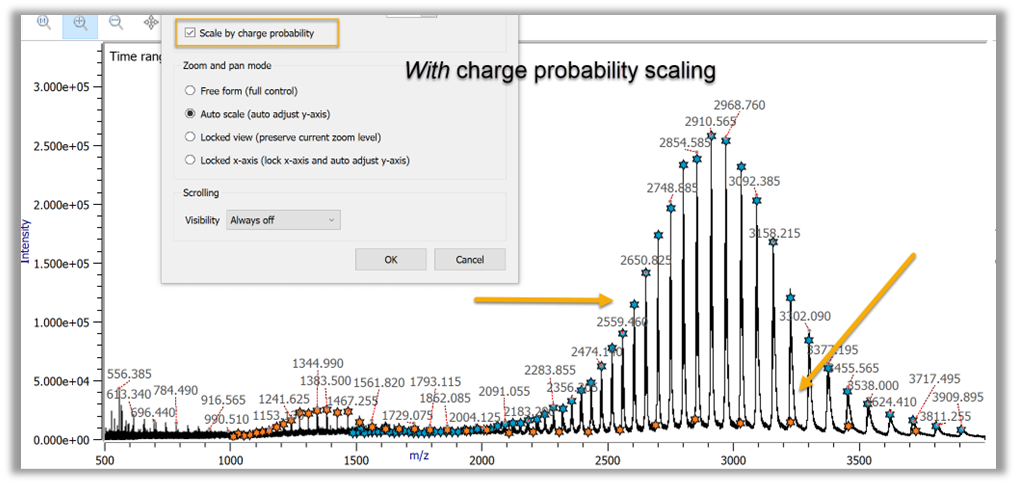Click peak label 1344.990
This screenshot has height=484, width=1017.
point(318,363)
